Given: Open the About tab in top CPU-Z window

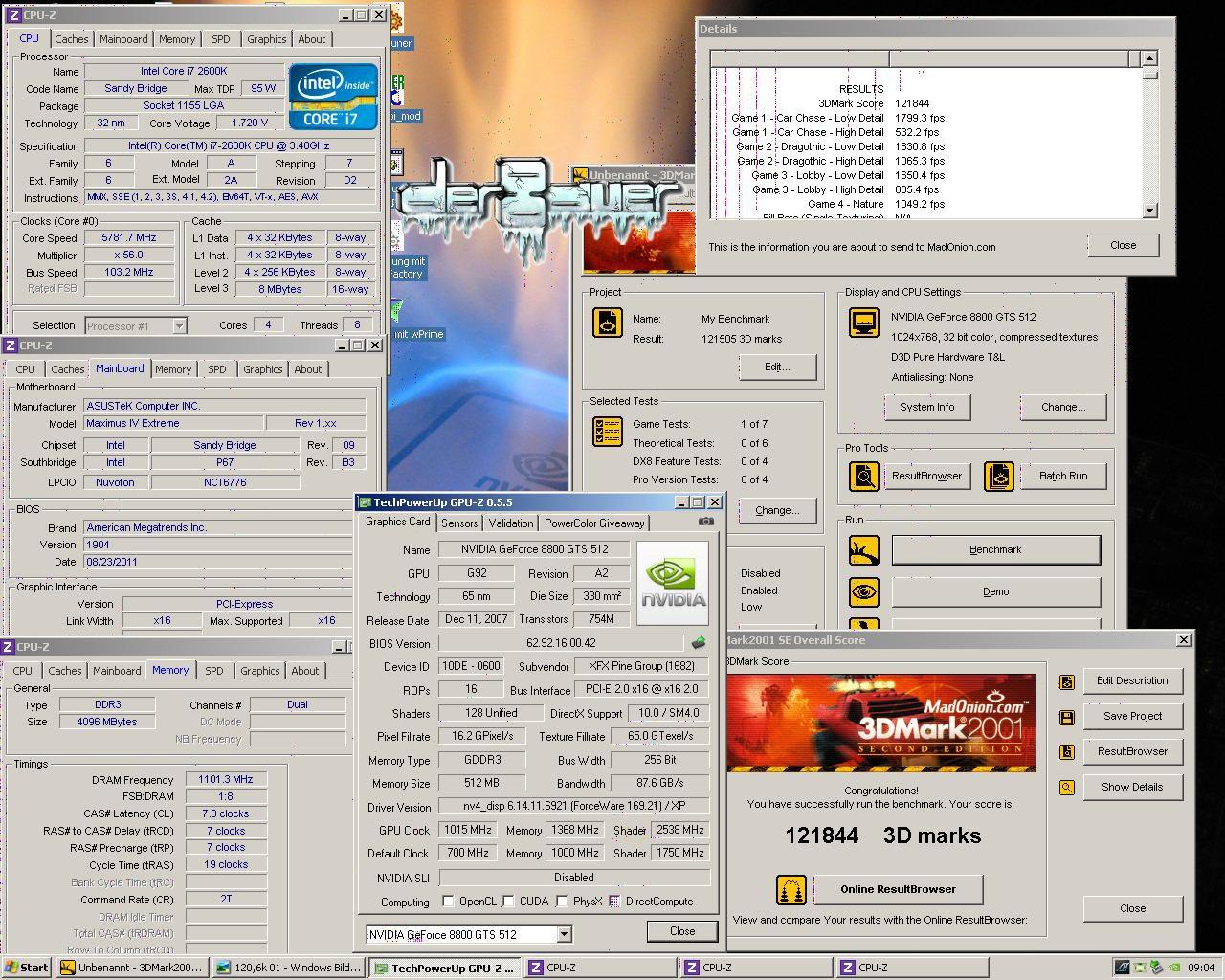Looking at the screenshot, I should point(312,39).
